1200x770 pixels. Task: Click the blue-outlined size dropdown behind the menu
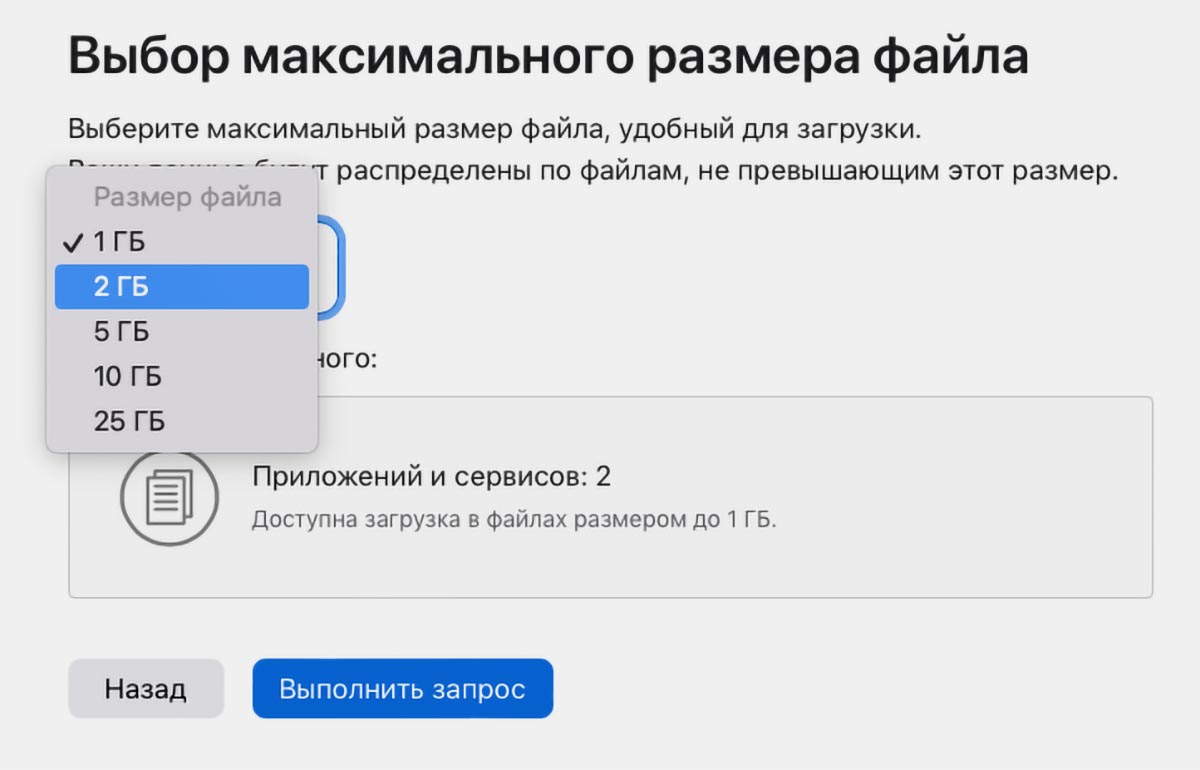(331, 266)
